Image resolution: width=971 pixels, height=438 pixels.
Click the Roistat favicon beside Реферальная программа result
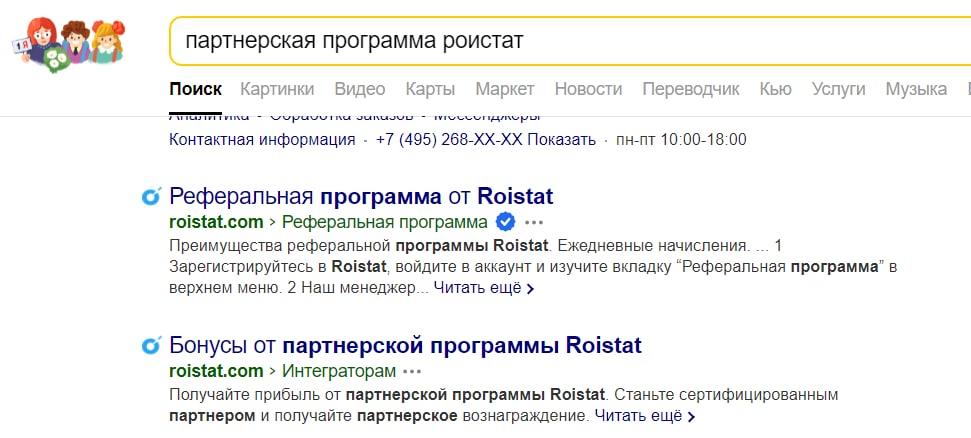click(151, 196)
